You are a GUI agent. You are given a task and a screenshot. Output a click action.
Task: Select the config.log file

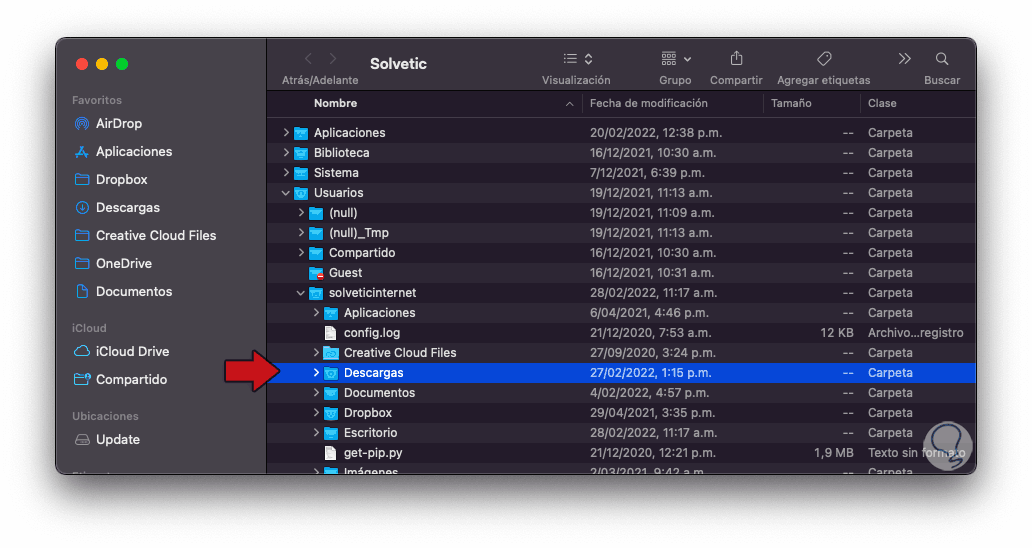[x=371, y=333]
